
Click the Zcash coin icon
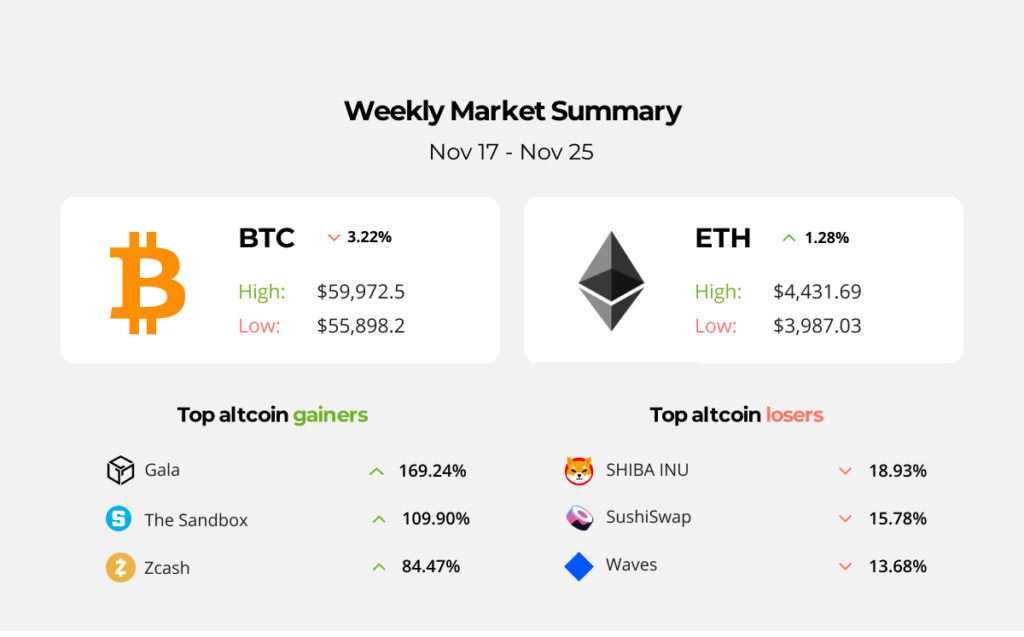tap(120, 567)
